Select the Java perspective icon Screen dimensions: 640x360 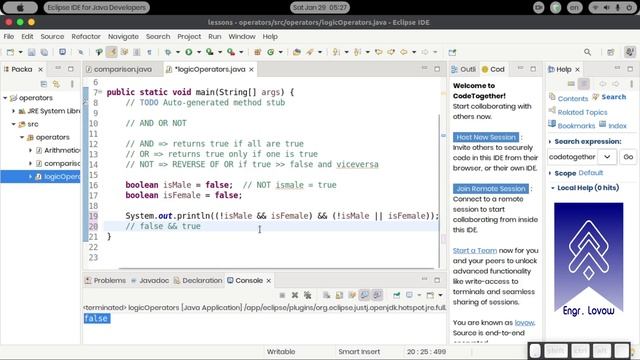630,52
